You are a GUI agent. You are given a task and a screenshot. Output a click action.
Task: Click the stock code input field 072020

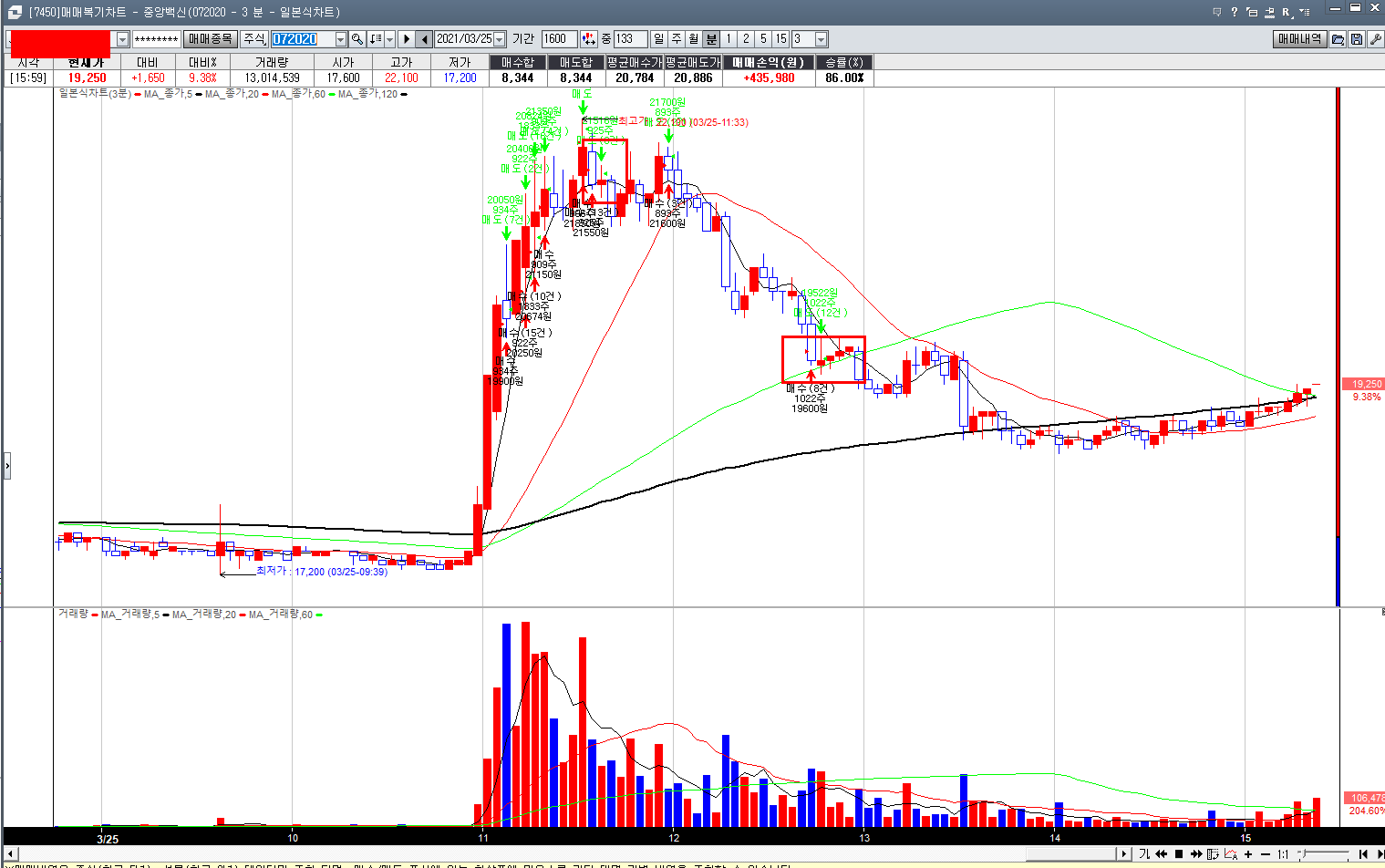click(x=304, y=39)
